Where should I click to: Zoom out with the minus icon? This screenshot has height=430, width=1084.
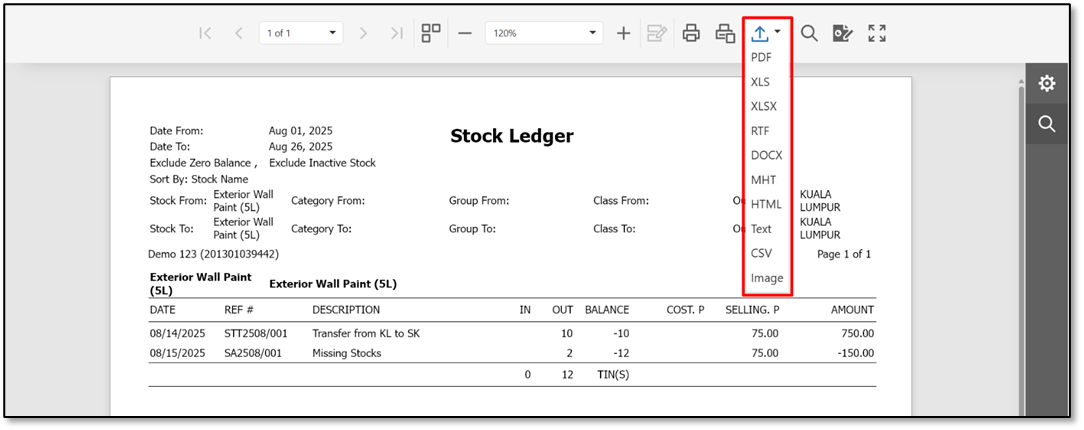[465, 33]
